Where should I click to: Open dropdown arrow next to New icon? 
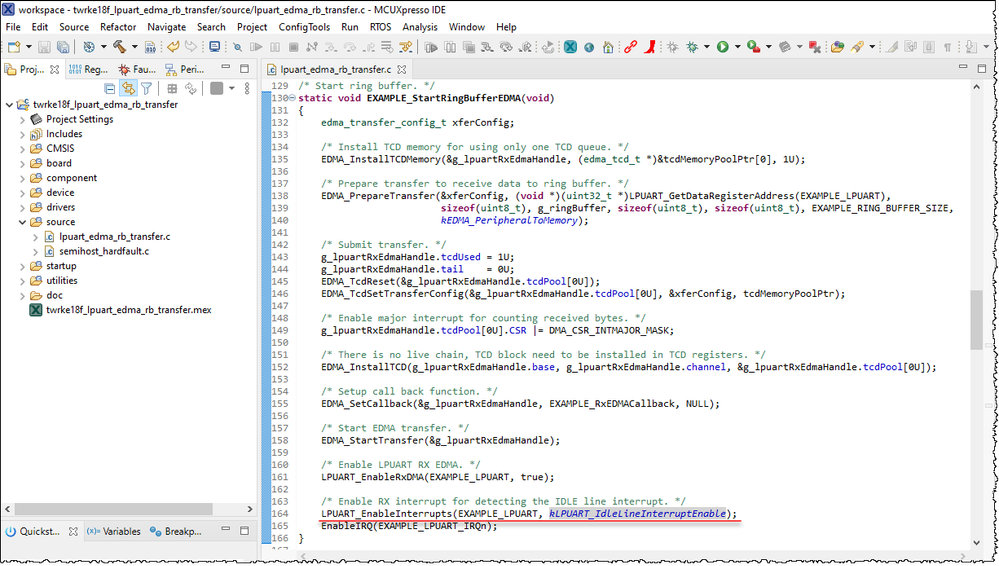[x=28, y=47]
